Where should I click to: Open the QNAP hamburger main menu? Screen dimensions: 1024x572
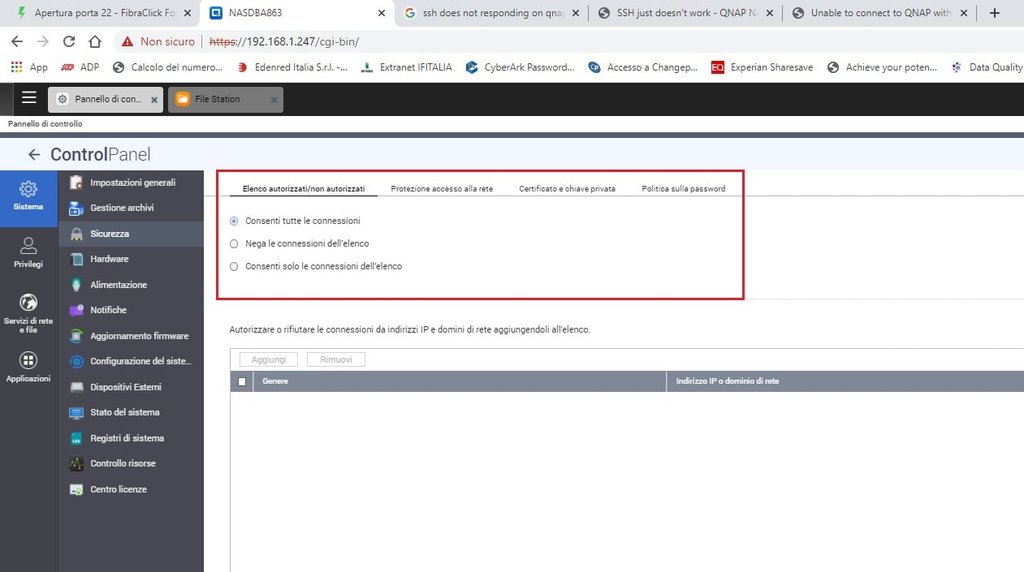pyautogui.click(x=29, y=98)
